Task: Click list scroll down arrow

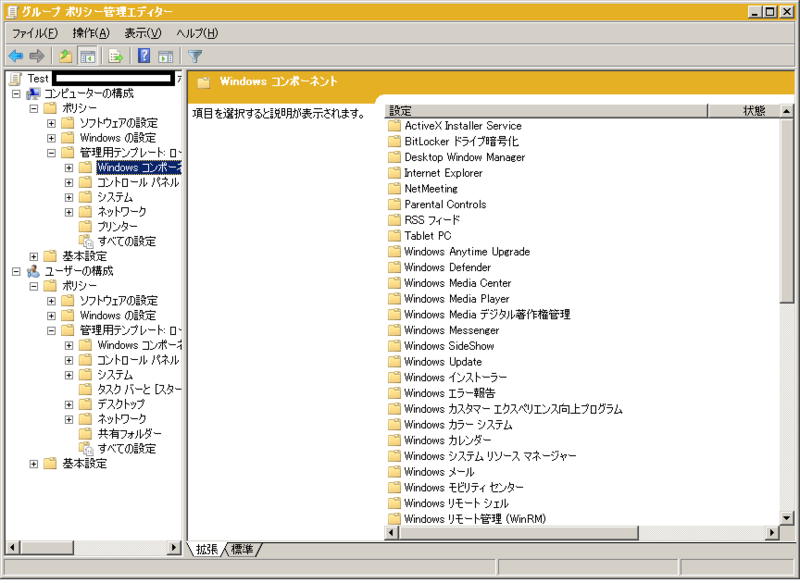Action: coord(787,518)
